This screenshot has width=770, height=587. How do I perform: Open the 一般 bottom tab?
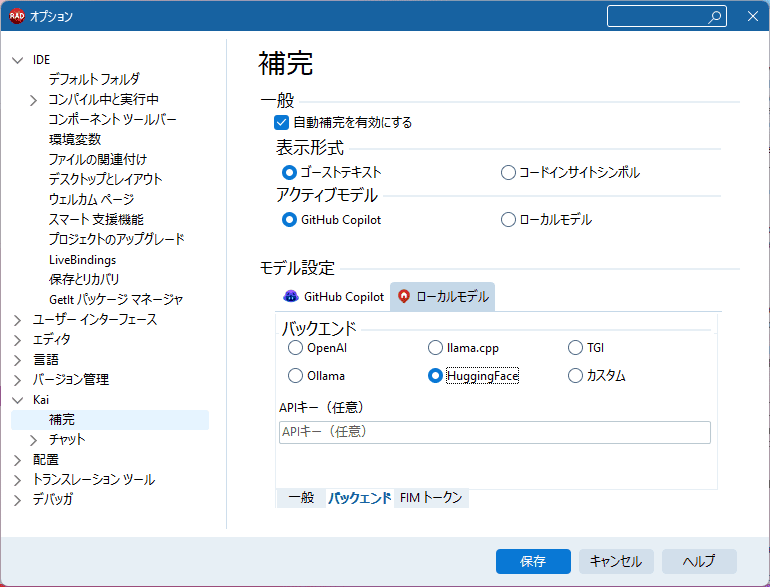coord(301,498)
